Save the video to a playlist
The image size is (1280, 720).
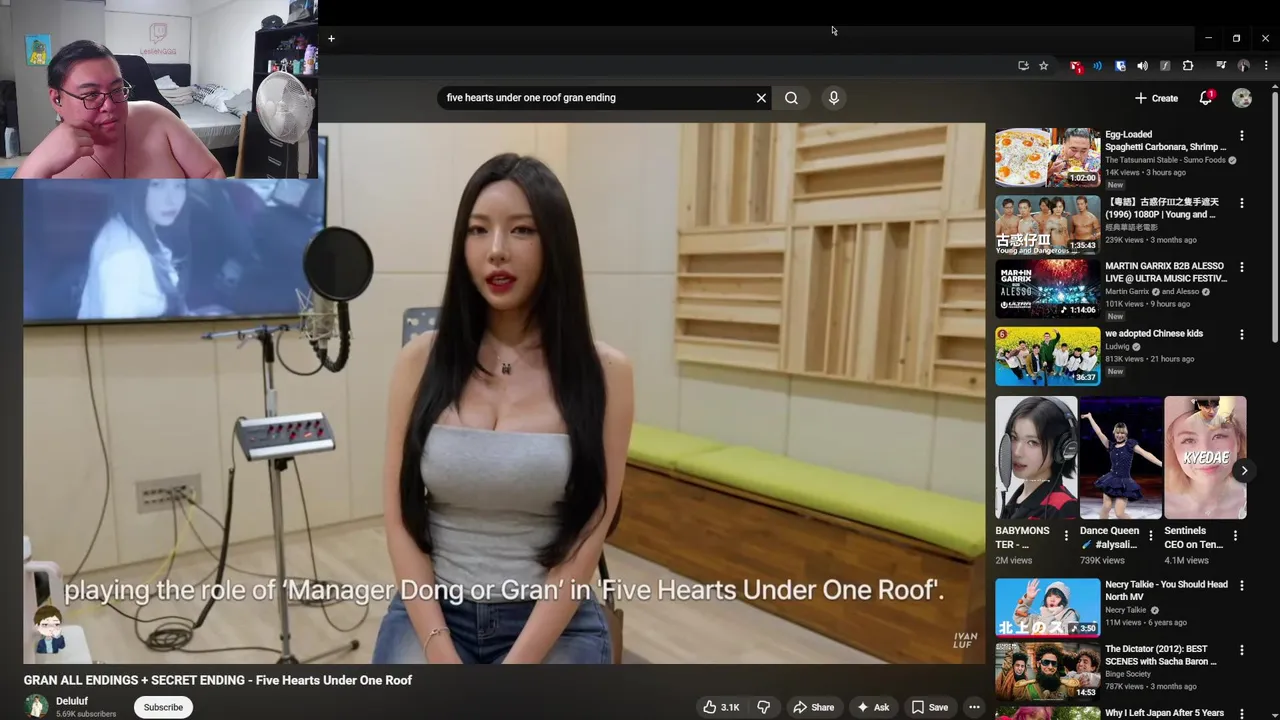929,707
